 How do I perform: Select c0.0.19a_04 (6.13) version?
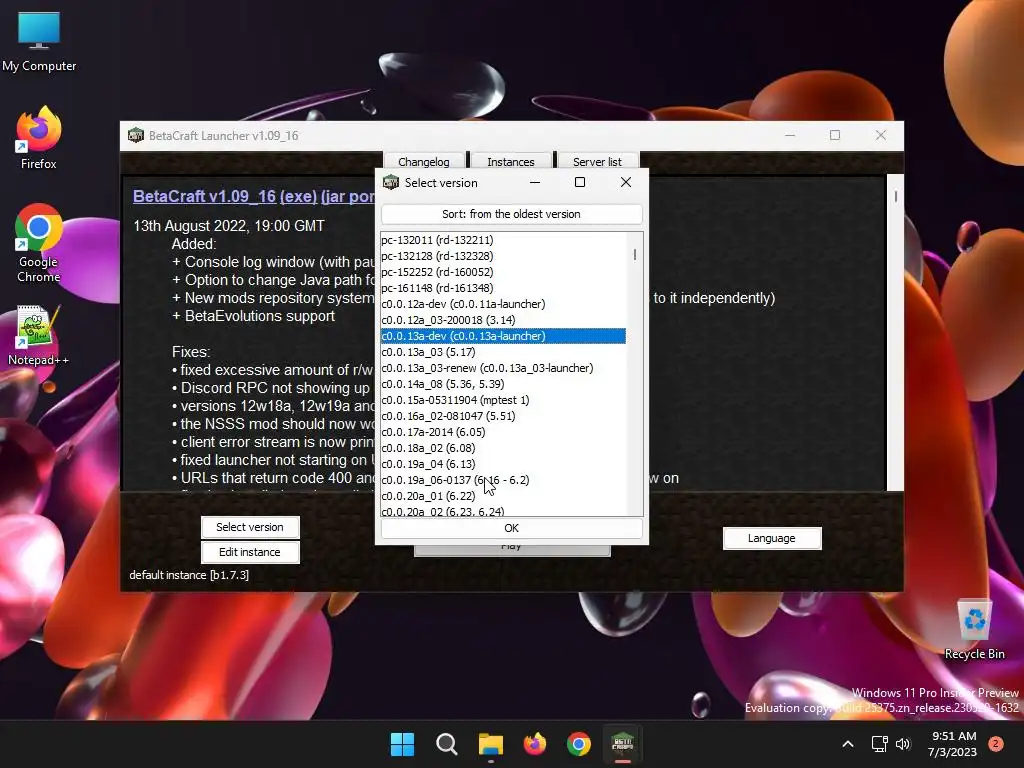tap(504, 464)
